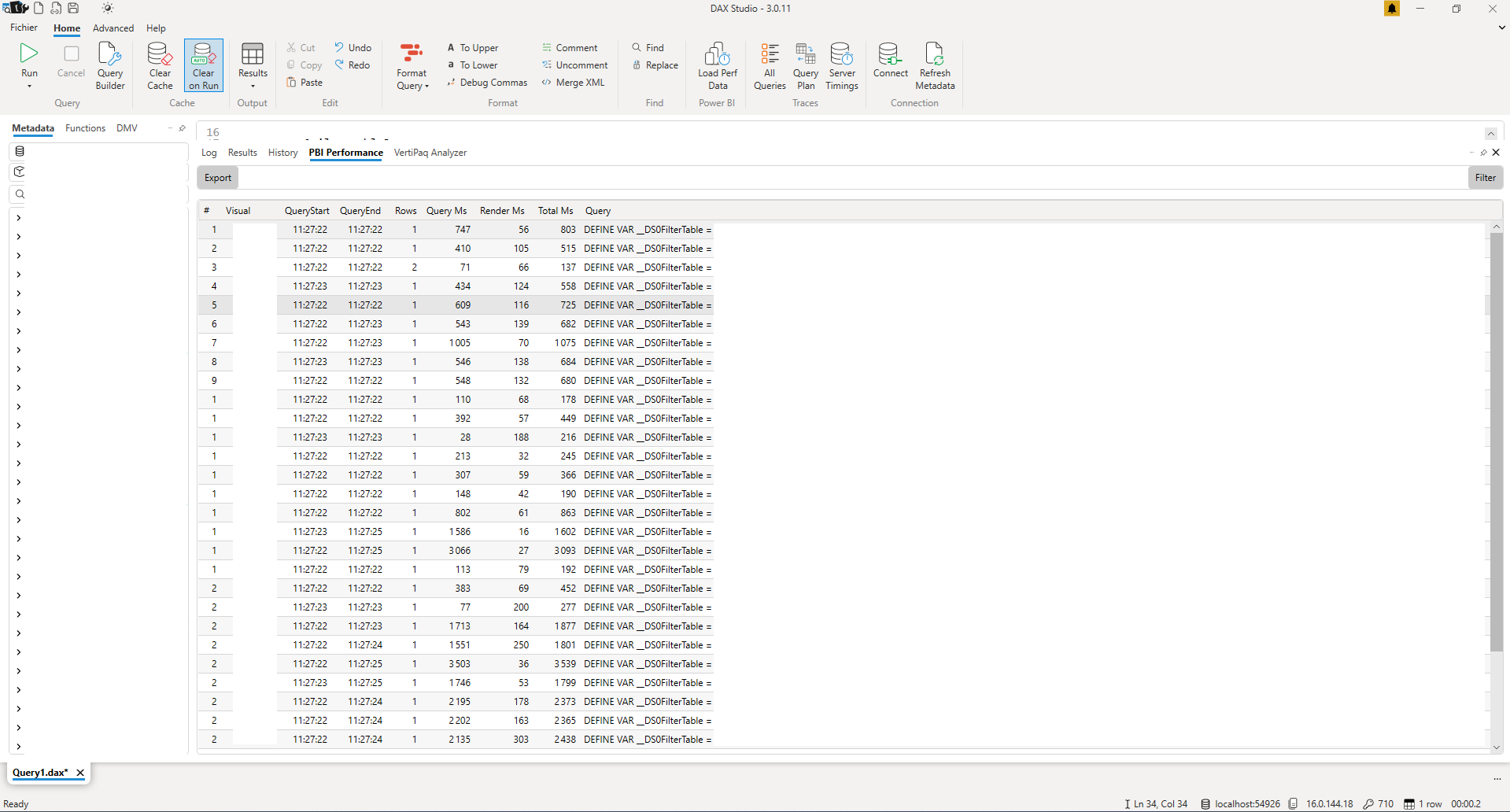The height and width of the screenshot is (812, 1510).
Task: Open the Fichier menu
Action: coord(24,28)
